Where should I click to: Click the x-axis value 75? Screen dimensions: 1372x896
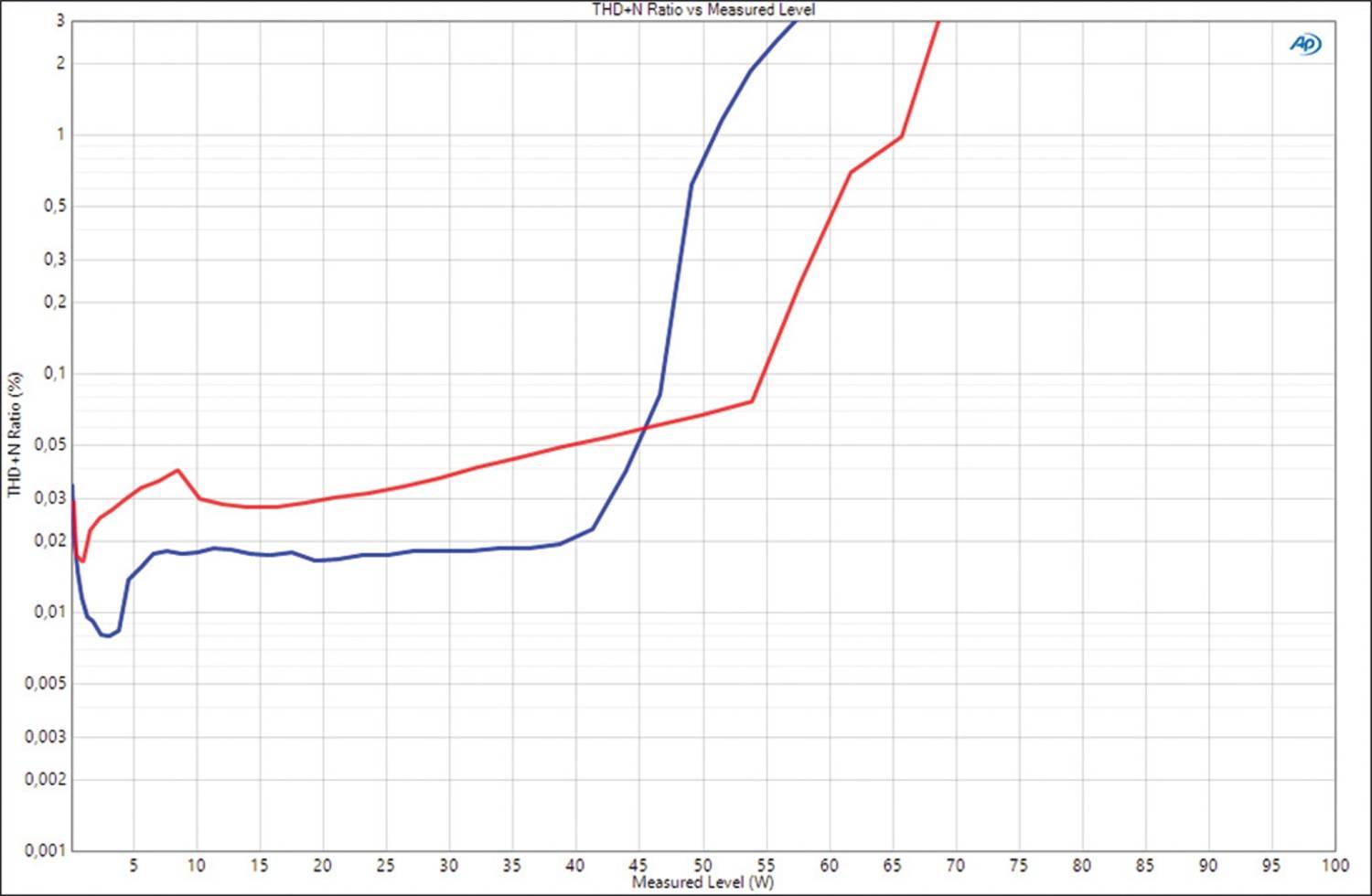pyautogui.click(x=1018, y=865)
